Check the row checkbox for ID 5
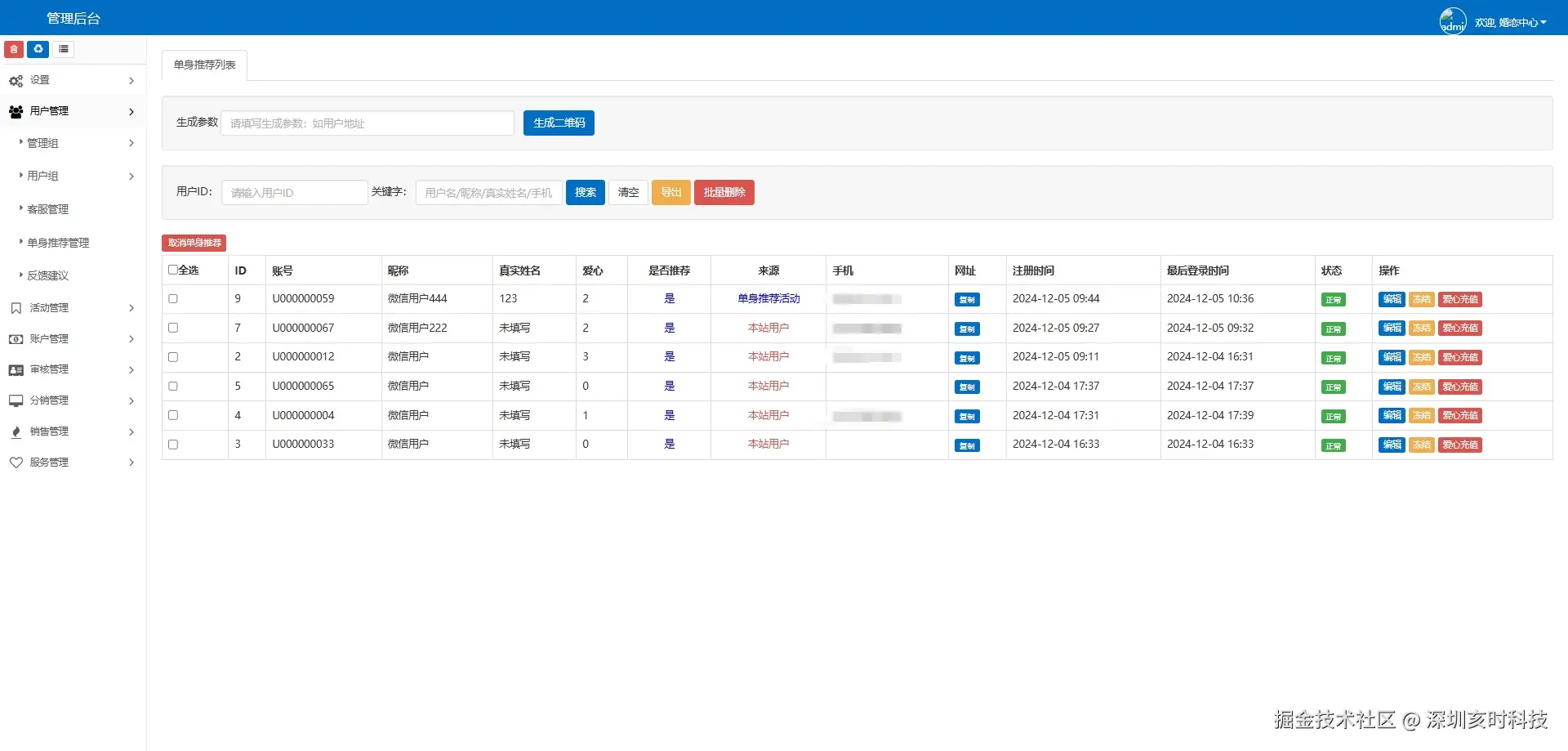Image resolution: width=1568 pixels, height=751 pixels. click(x=173, y=386)
